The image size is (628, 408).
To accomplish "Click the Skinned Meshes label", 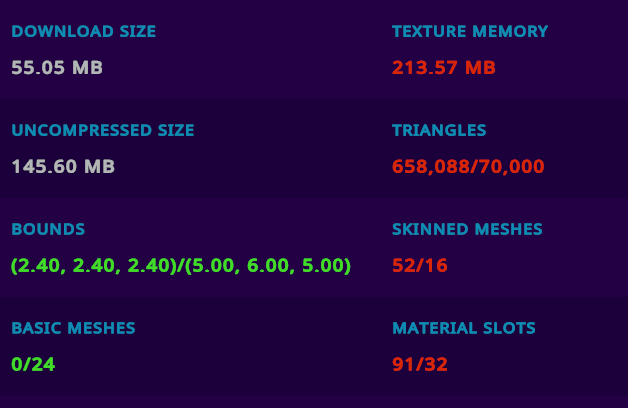I will pyautogui.click(x=467, y=229).
